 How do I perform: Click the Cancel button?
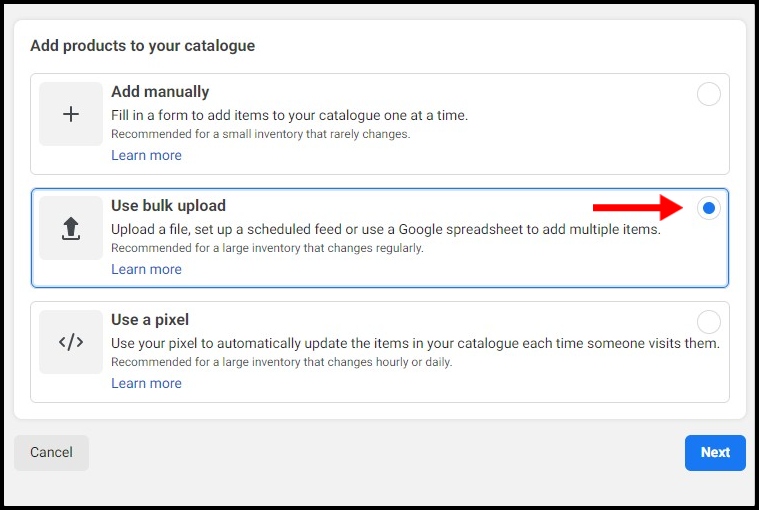[x=51, y=452]
